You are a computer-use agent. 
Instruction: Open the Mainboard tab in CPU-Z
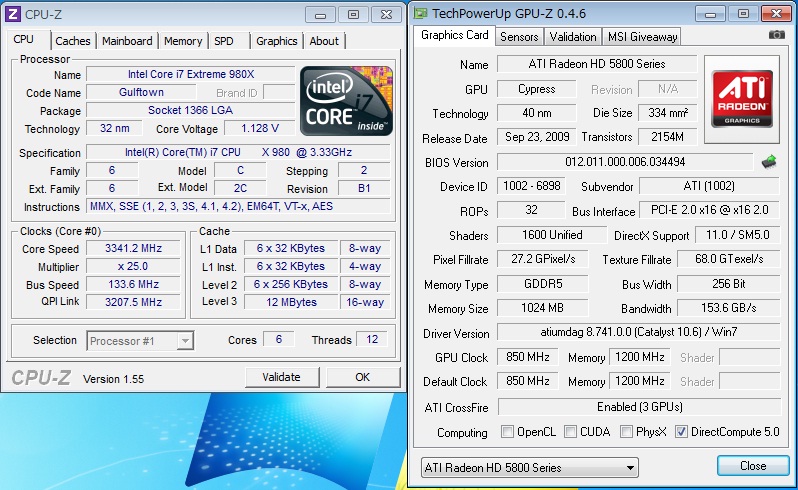tap(127, 41)
